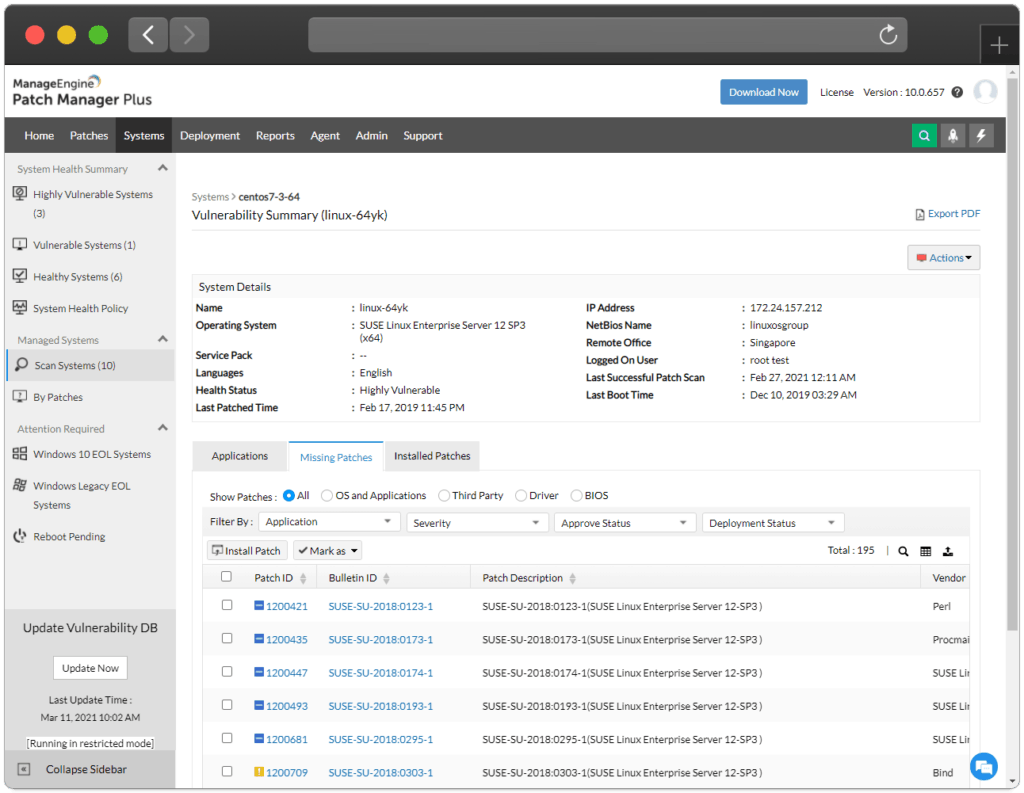Open the column chooser grid icon
This screenshot has height=793, width=1024.
tap(925, 551)
